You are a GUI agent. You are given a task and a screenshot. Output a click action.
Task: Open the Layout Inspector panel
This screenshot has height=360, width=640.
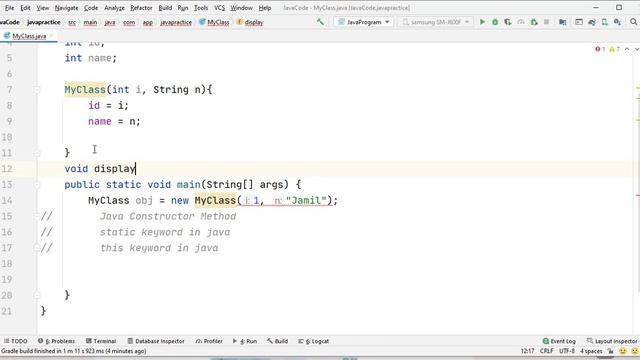click(x=612, y=341)
